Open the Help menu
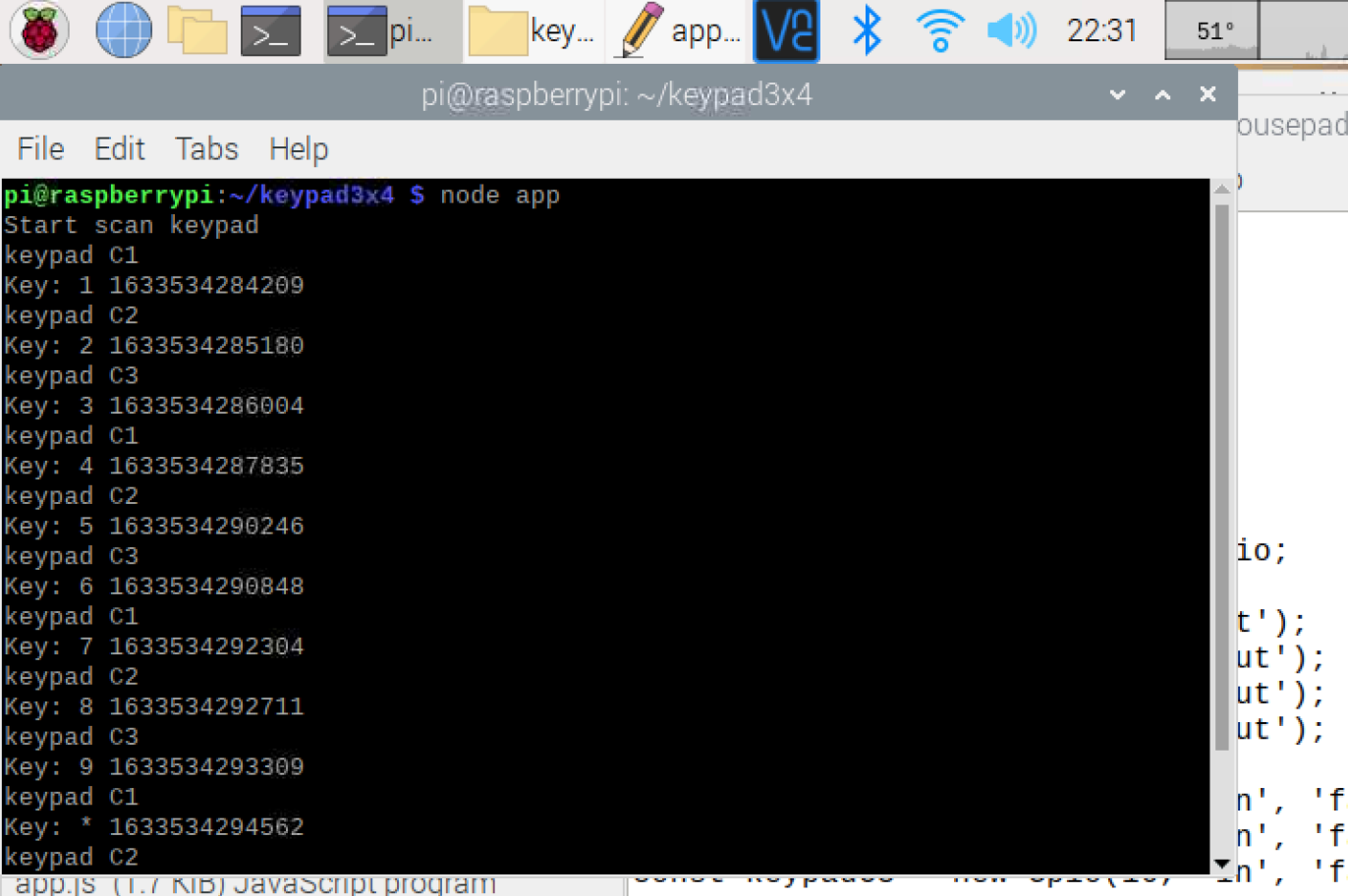 click(298, 148)
